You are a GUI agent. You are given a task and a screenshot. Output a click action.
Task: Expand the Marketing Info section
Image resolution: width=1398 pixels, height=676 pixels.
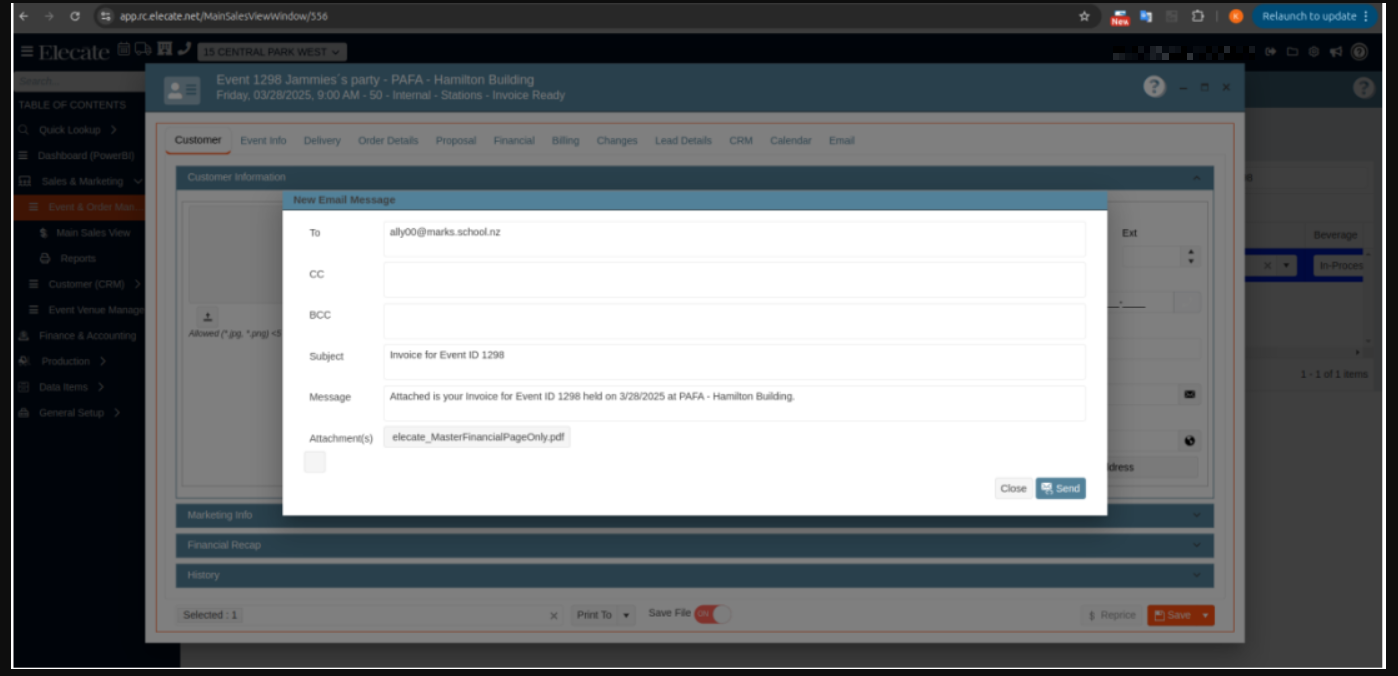(695, 515)
